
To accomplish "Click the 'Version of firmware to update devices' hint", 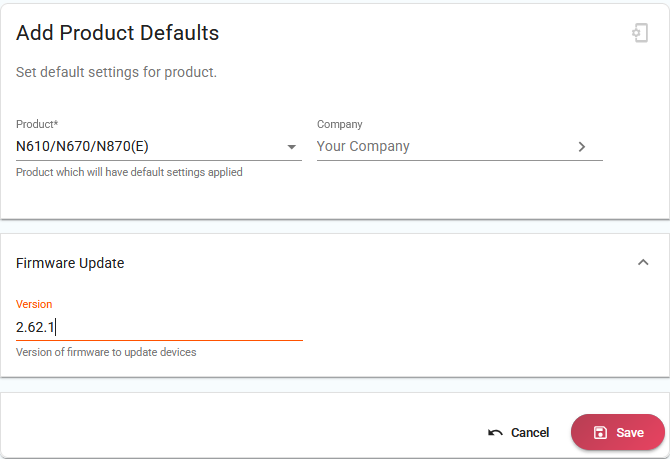I will pyautogui.click(x=106, y=352).
